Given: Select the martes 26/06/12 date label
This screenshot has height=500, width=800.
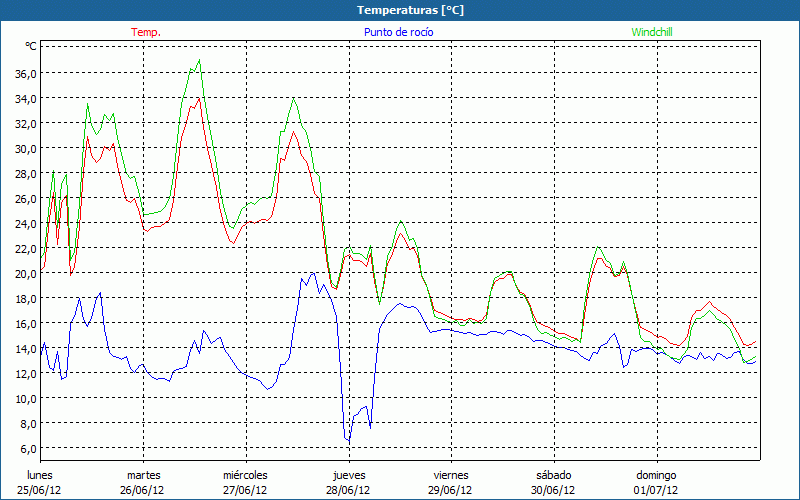Looking at the screenshot, I should coord(143,482).
